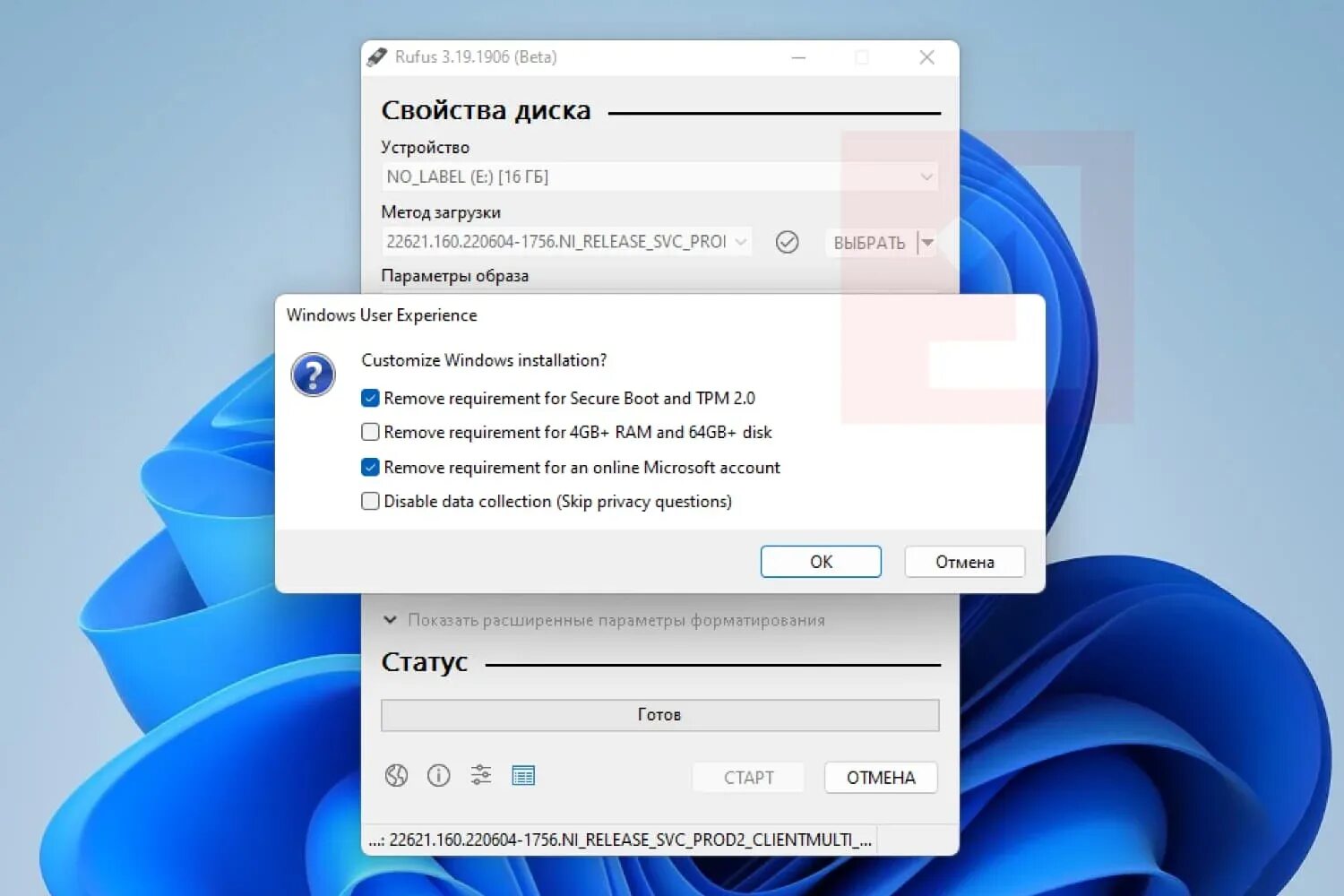
Task: Click the blue question mark dialog icon
Action: click(313, 375)
